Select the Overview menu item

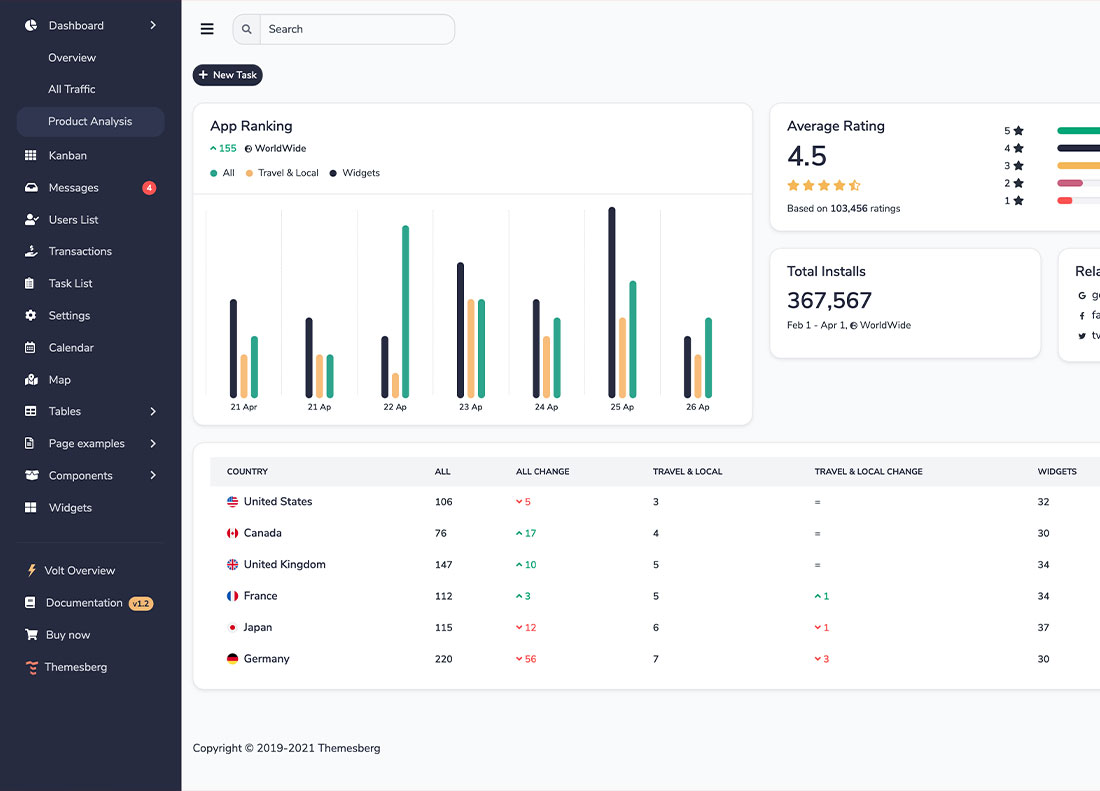point(72,58)
